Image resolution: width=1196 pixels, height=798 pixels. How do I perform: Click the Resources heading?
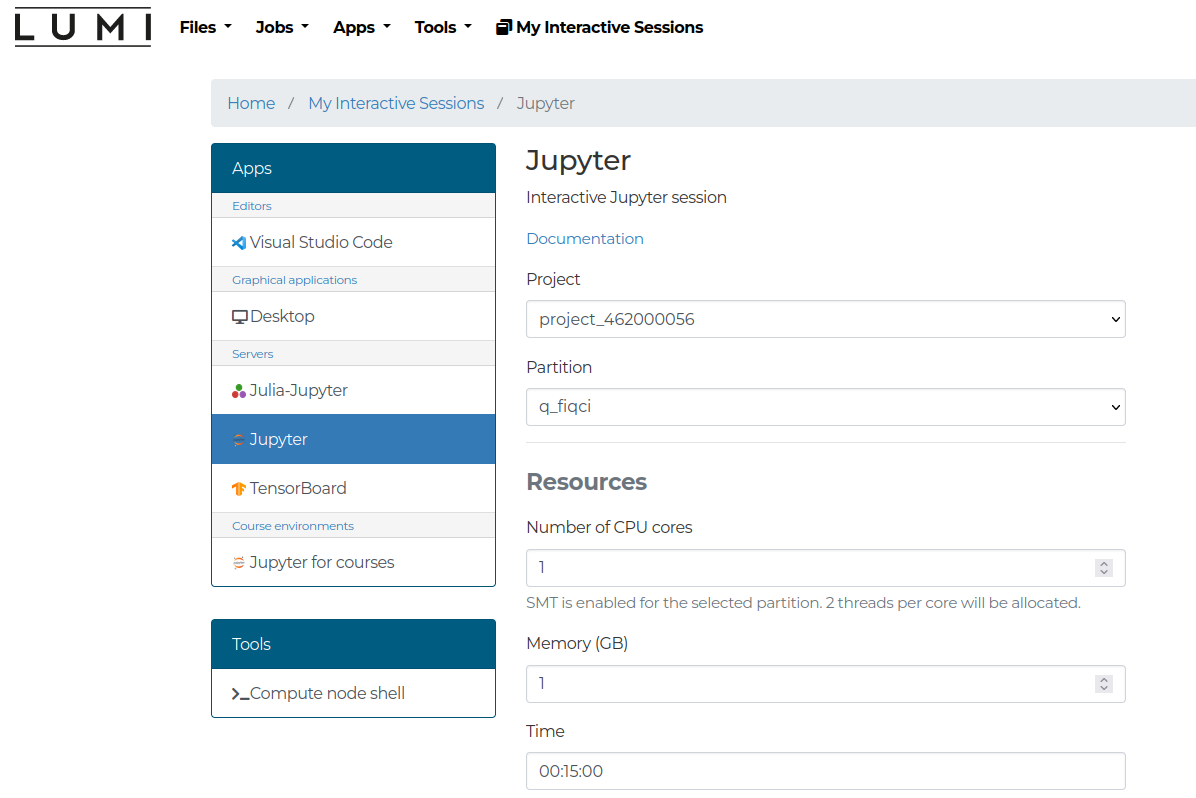coord(587,482)
